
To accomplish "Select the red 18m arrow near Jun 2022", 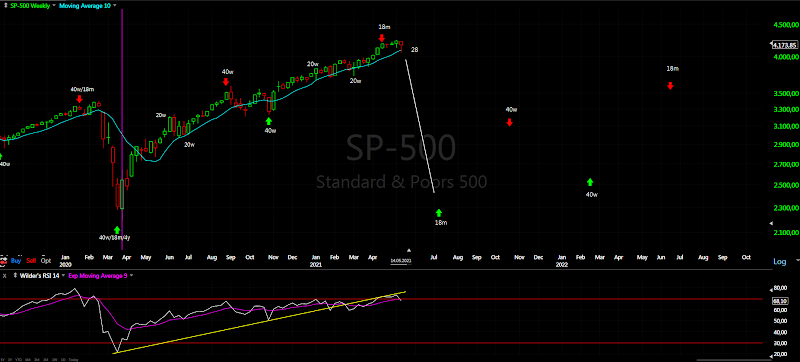I will pyautogui.click(x=670, y=86).
